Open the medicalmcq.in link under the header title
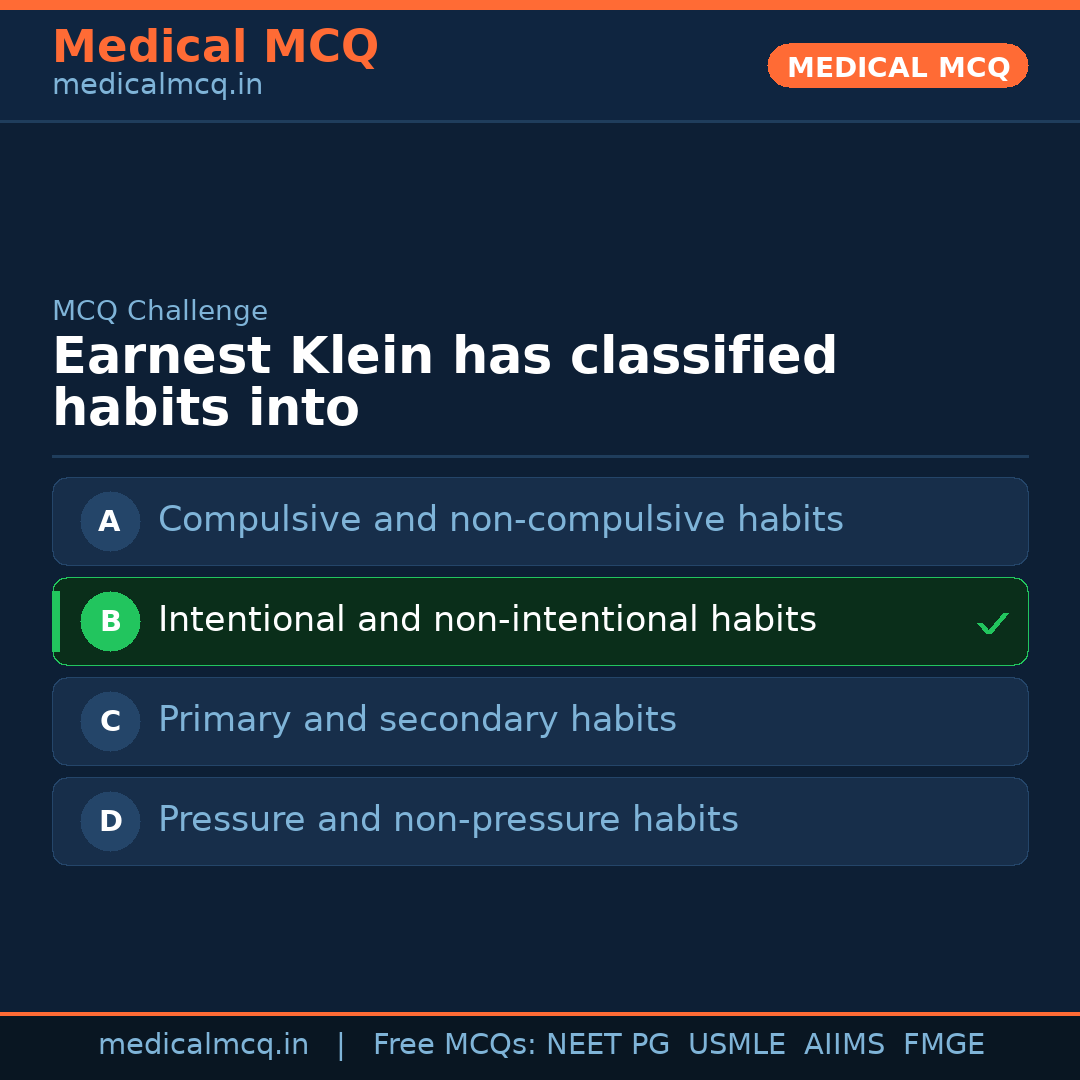The image size is (1080, 1080). click(x=157, y=86)
